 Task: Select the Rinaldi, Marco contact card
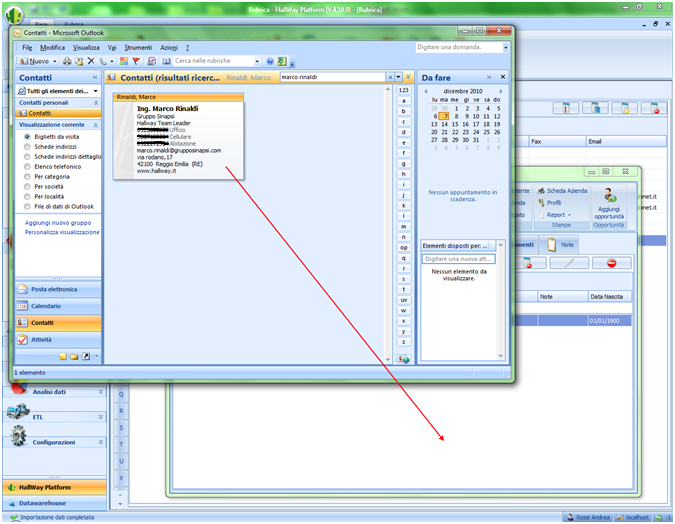[x=178, y=136]
